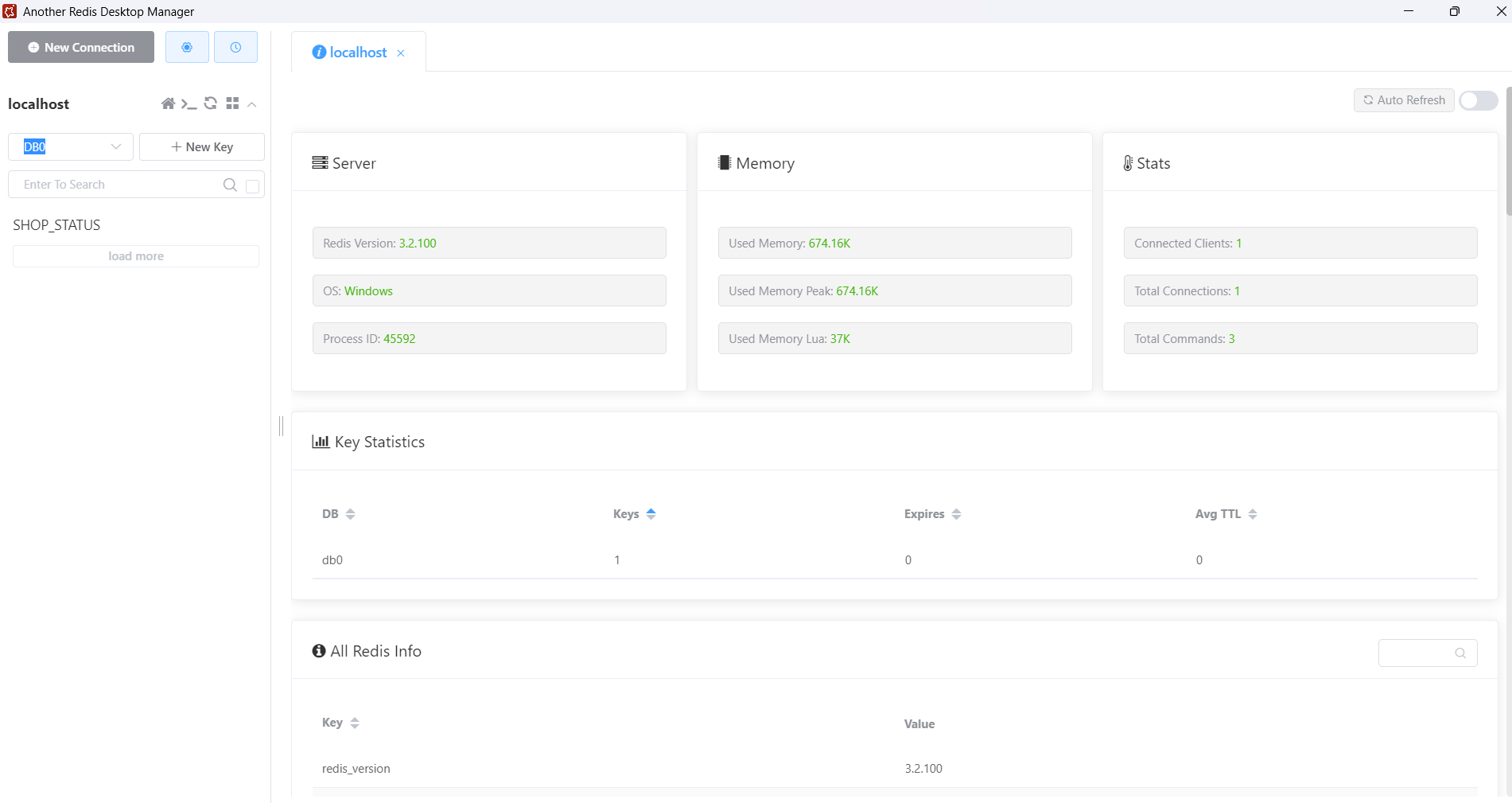Open the Redis console terminal icon
This screenshot has height=803, width=1512.
(189, 103)
